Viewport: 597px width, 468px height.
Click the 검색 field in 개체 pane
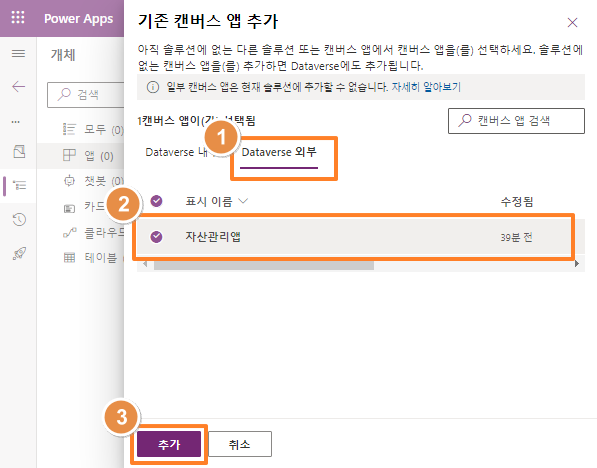pyautogui.click(x=86, y=95)
